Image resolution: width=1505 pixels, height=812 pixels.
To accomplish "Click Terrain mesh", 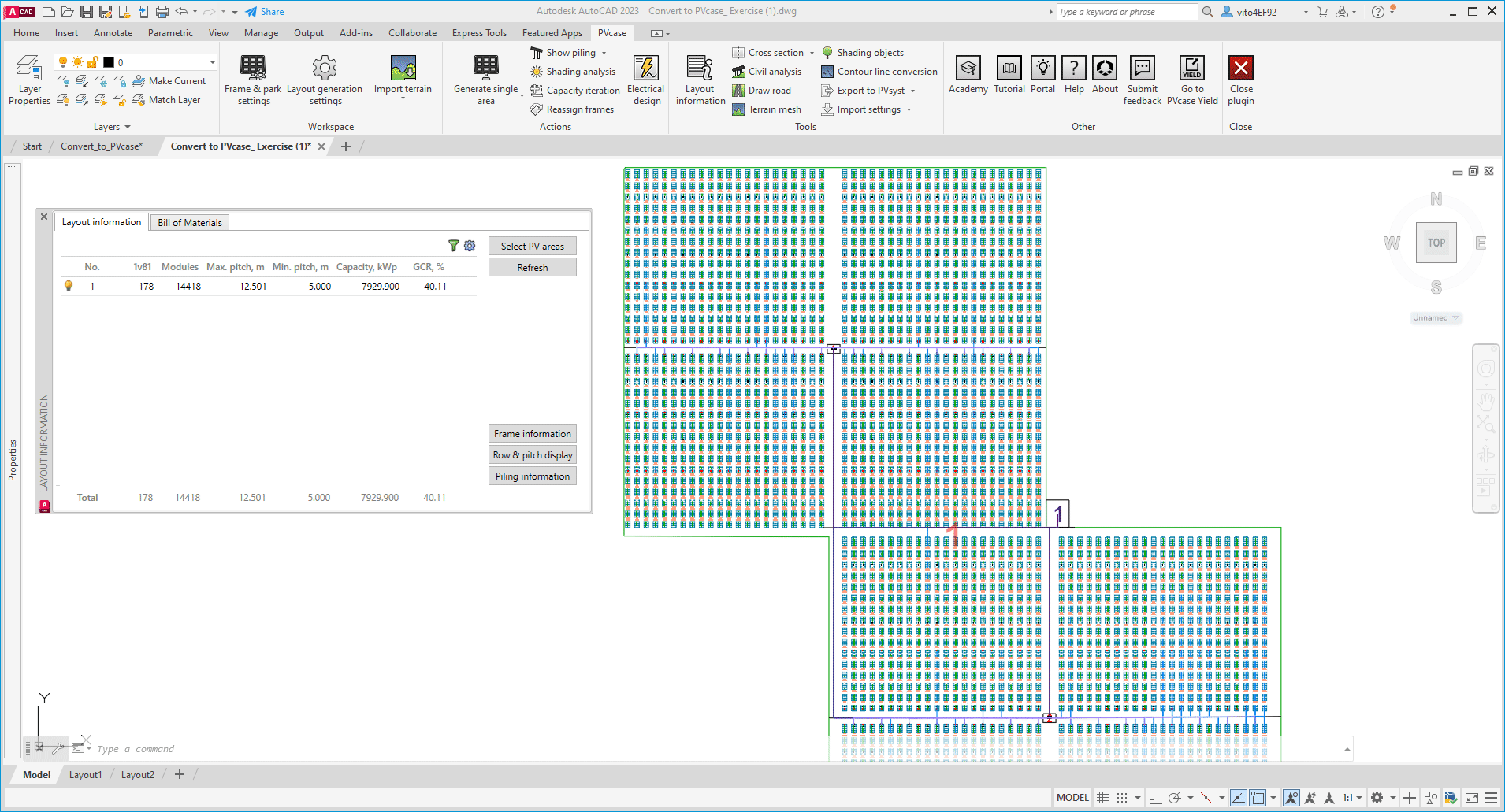I will 767,109.
